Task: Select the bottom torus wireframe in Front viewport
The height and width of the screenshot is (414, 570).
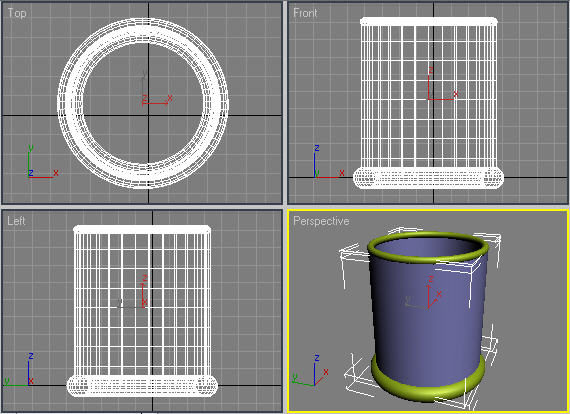Action: click(x=429, y=178)
